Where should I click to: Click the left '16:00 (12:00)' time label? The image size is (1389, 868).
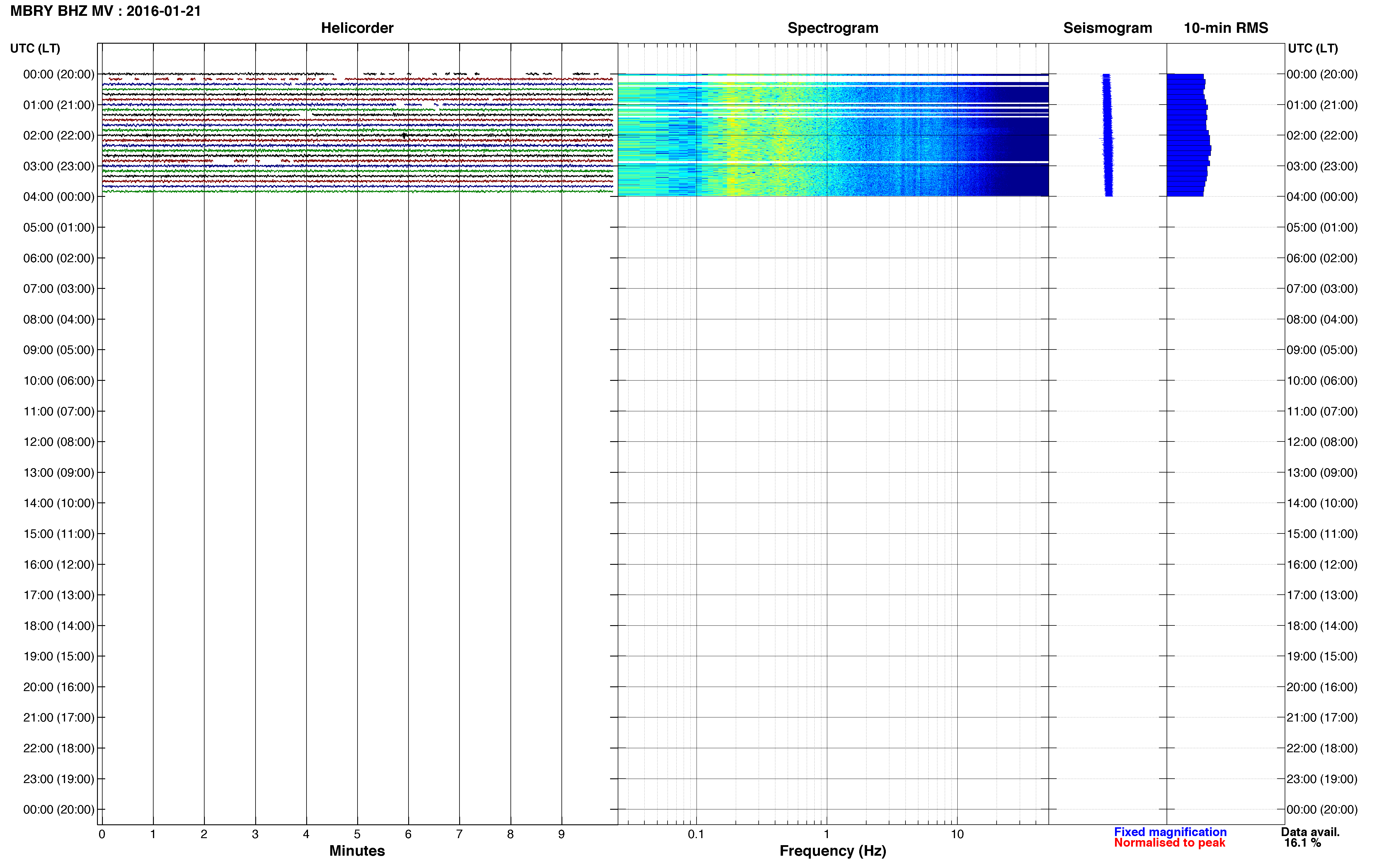(59, 565)
